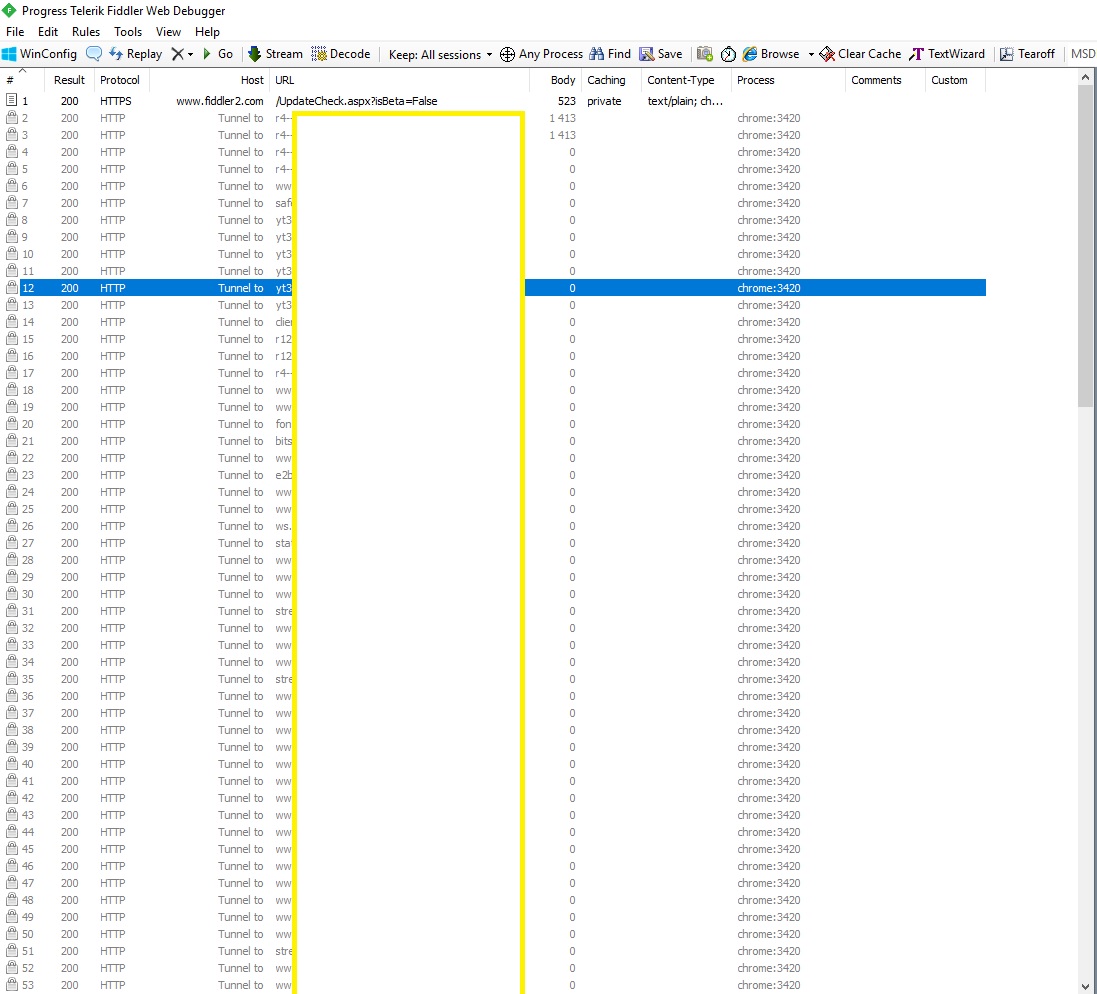This screenshot has height=994, width=1097.
Task: Click the Remove sessions X icon
Action: coord(178,54)
